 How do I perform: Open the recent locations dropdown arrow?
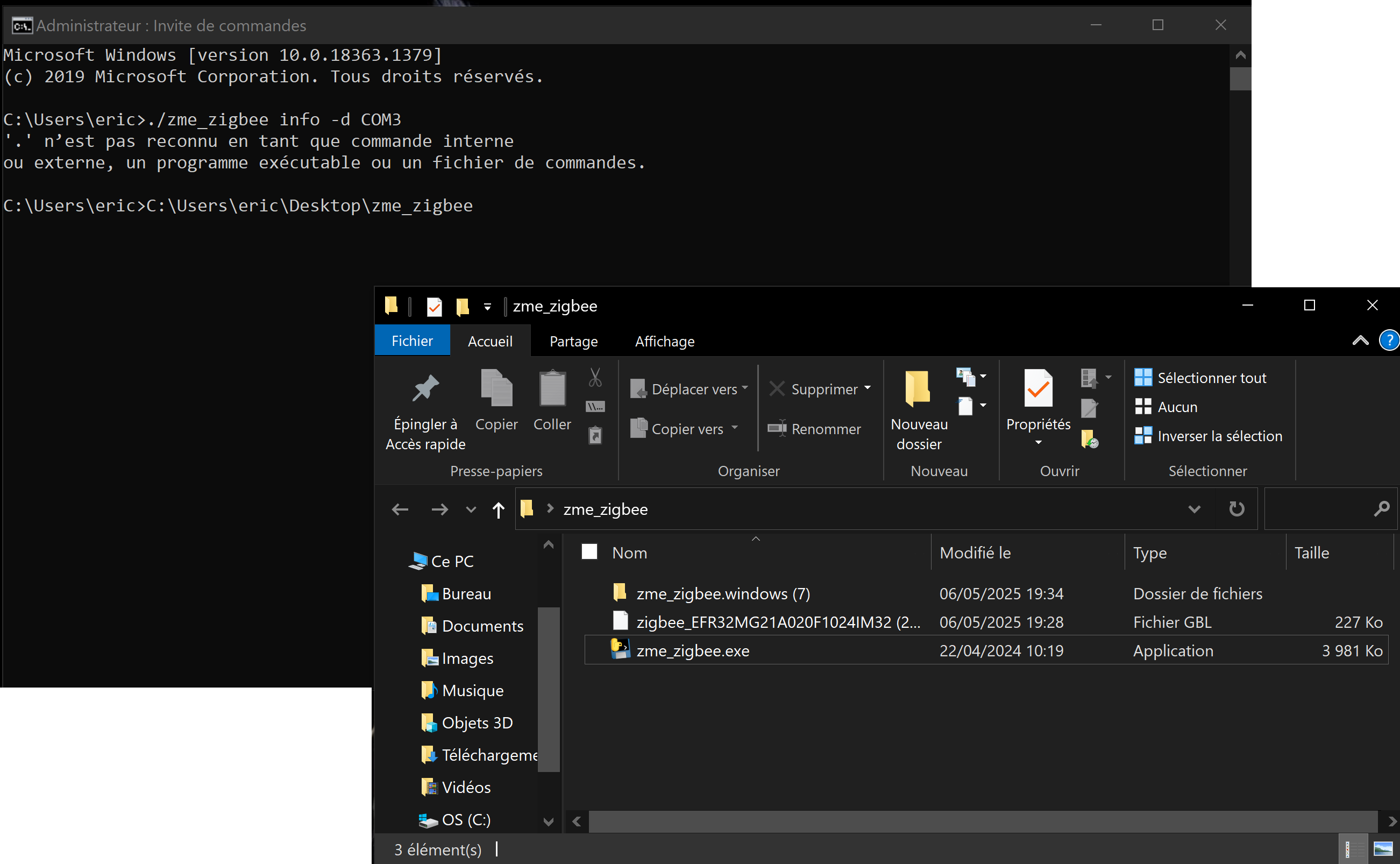(471, 509)
